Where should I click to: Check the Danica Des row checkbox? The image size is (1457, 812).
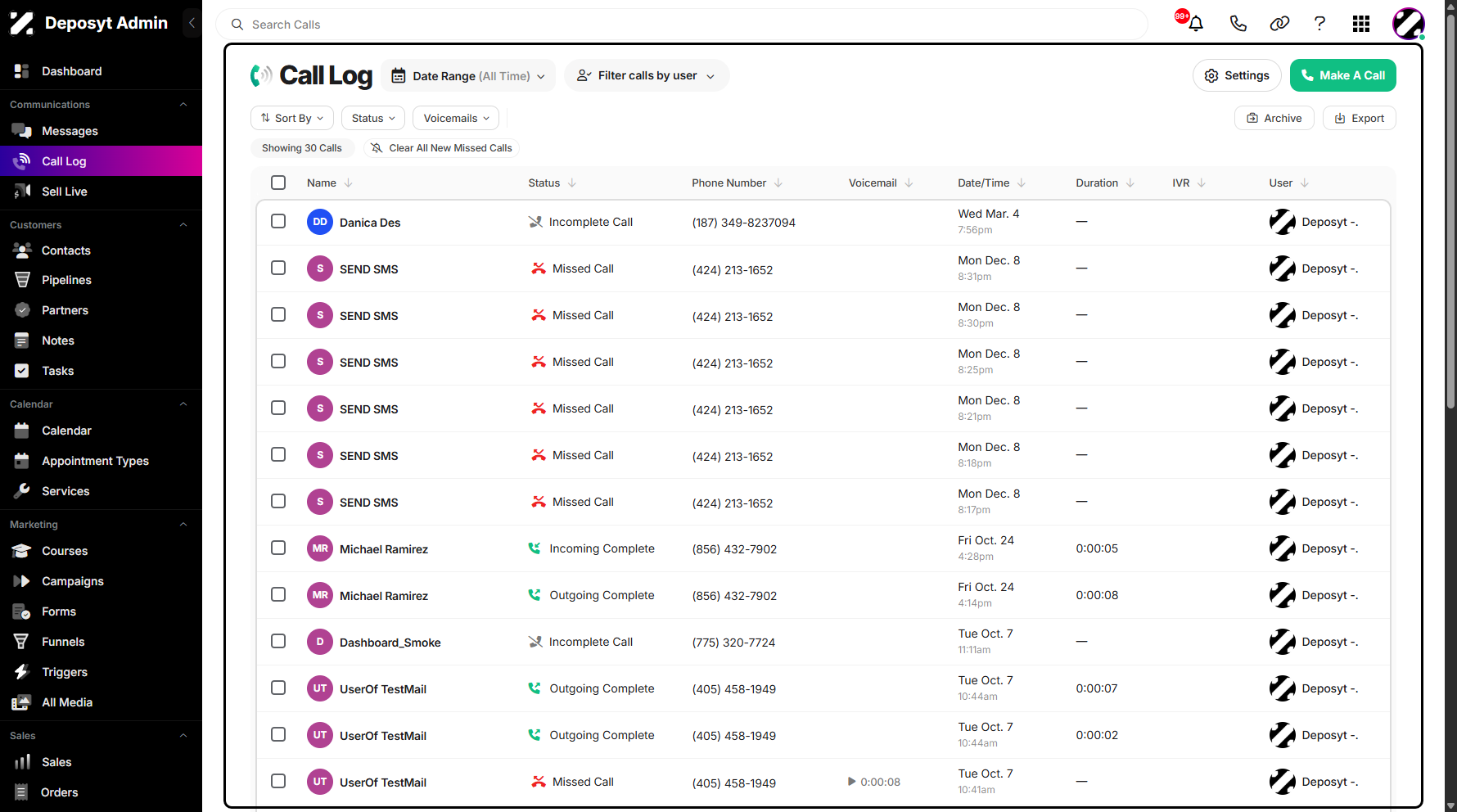278,221
